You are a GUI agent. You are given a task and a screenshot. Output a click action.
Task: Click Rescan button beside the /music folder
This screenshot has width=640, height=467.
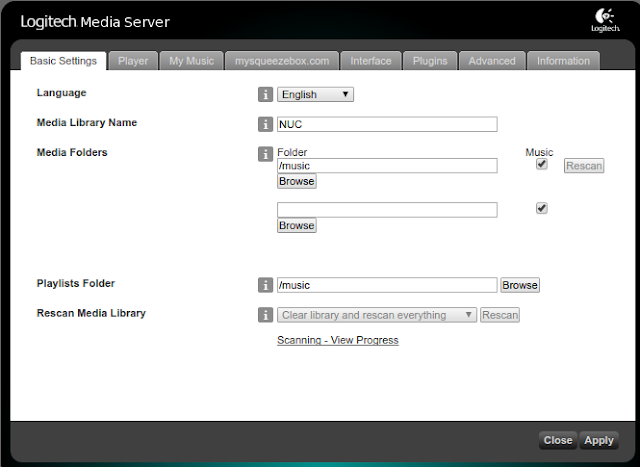[584, 166]
